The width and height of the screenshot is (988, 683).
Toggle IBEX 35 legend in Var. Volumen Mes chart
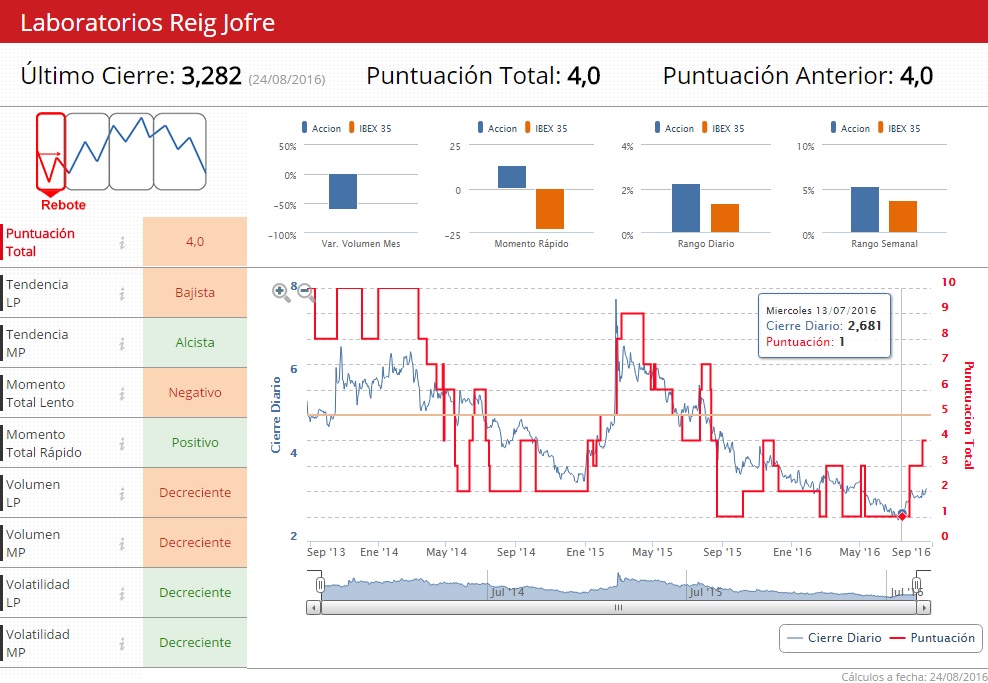click(370, 128)
